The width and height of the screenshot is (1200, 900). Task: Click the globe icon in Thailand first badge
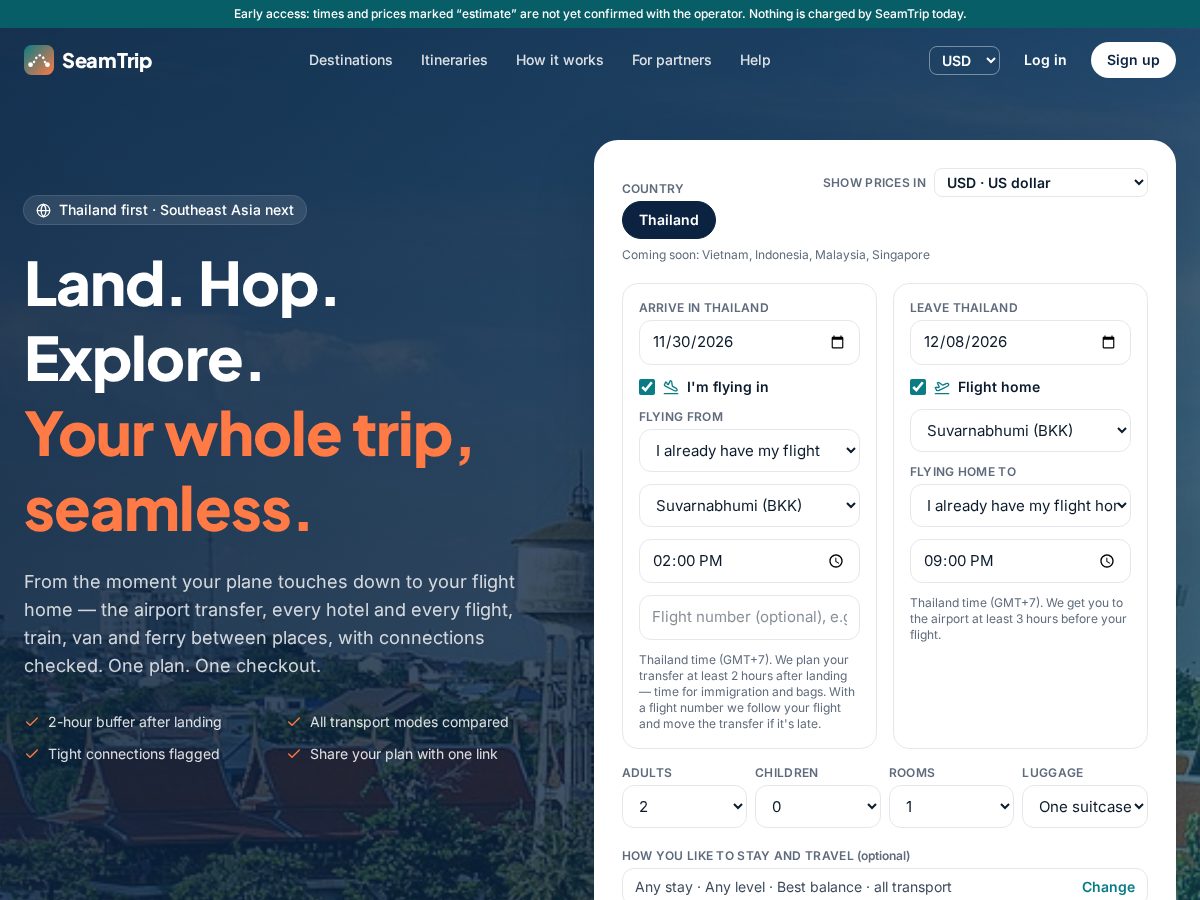[x=43, y=210]
